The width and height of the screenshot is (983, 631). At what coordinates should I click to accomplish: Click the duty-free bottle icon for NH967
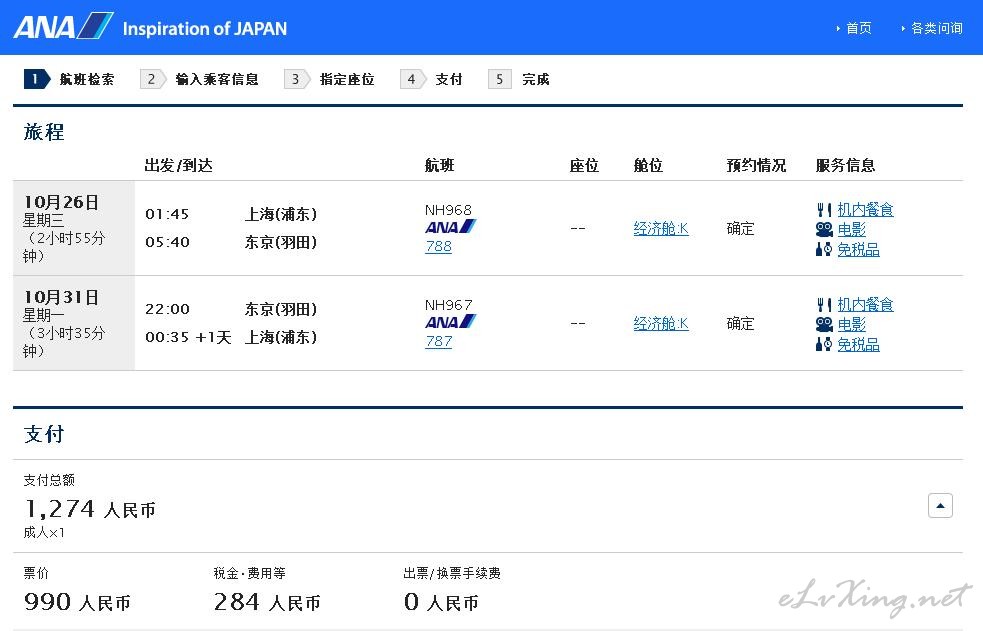coord(824,345)
